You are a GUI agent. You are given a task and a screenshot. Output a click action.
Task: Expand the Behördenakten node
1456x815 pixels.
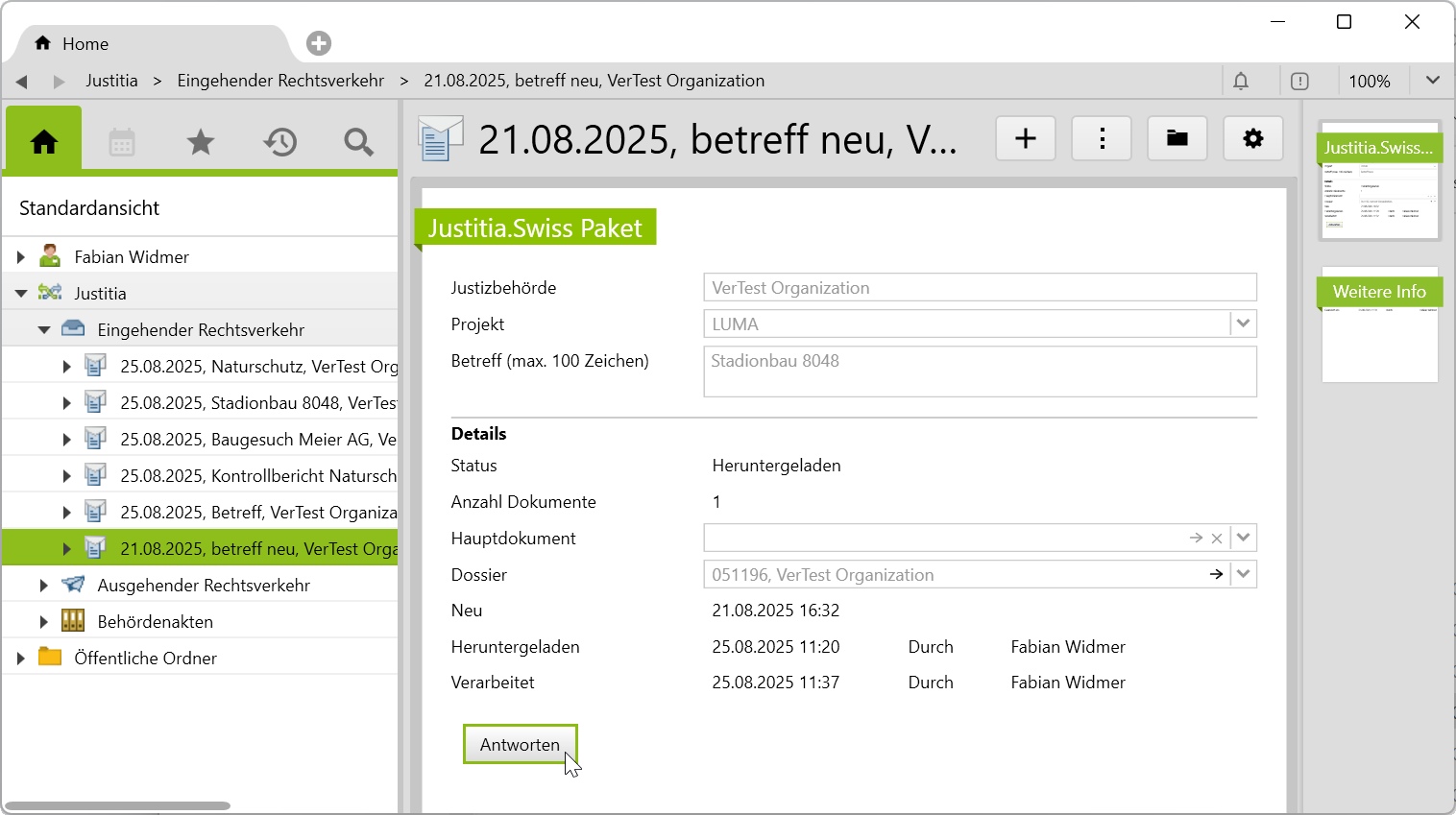pyautogui.click(x=43, y=622)
